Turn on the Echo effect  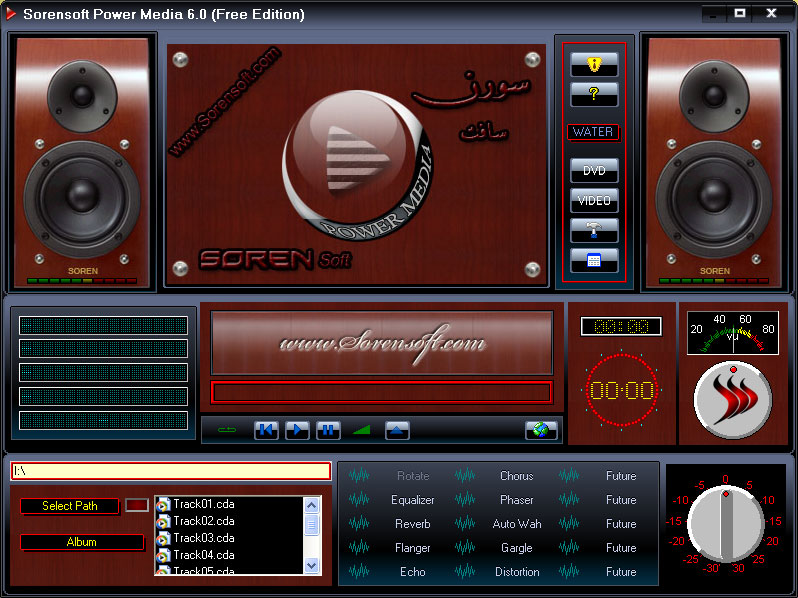pyautogui.click(x=413, y=572)
